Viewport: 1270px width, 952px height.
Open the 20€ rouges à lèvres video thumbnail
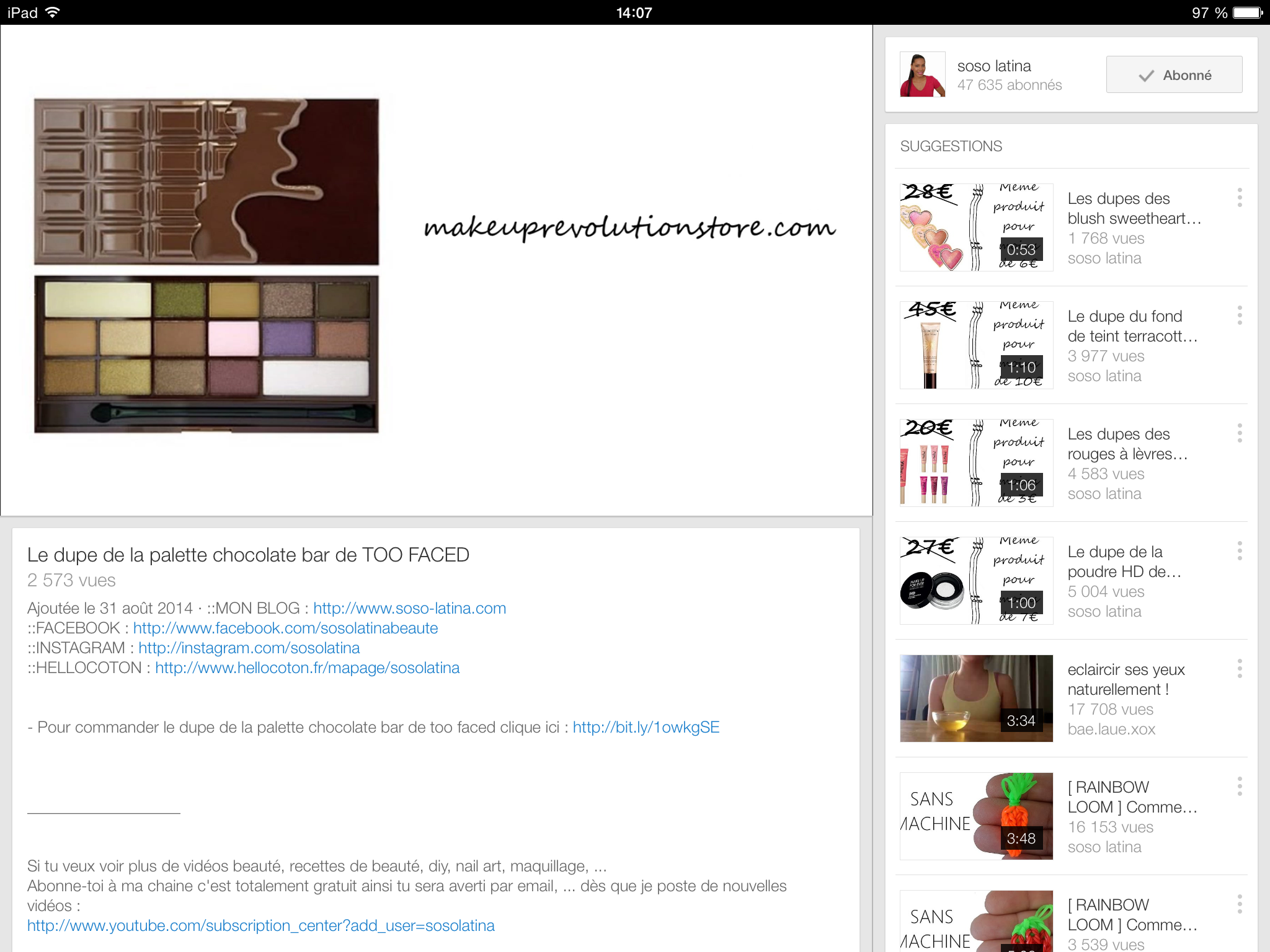976,463
